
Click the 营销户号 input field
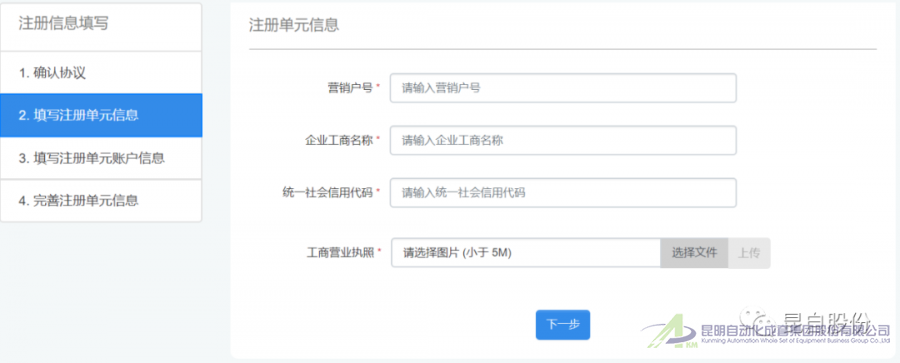(x=563, y=88)
